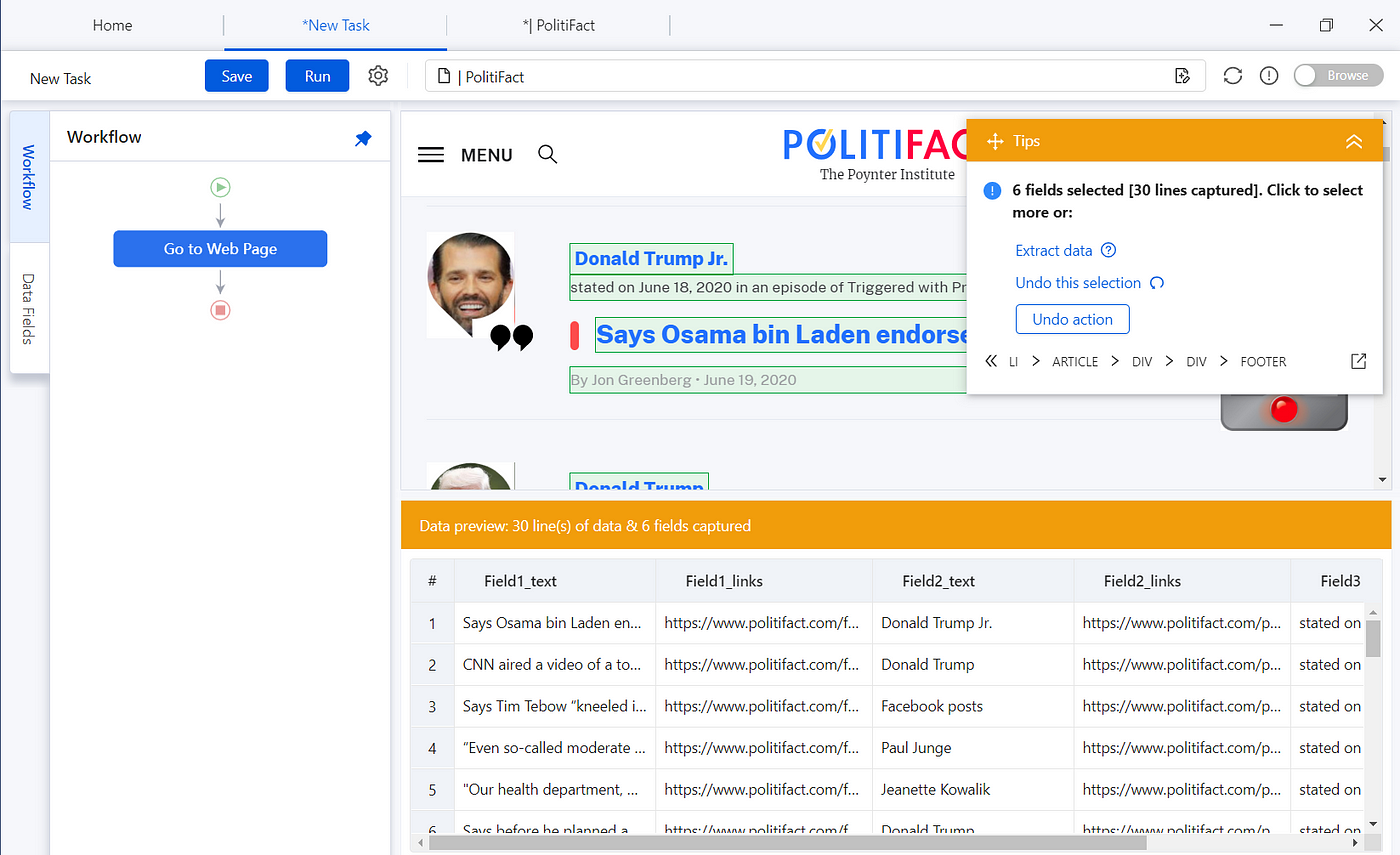Switch to the PolitiFact tab
The width and height of the screenshot is (1400, 855).
point(559,25)
